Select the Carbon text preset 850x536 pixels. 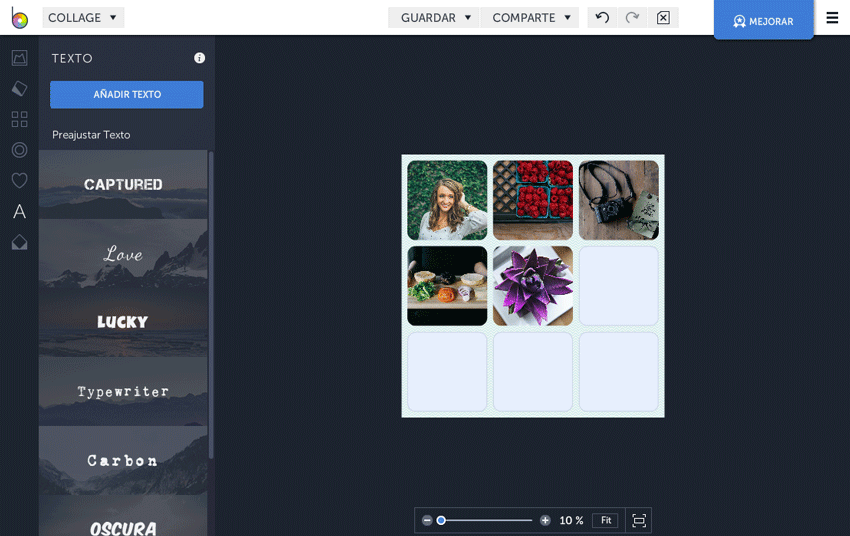tap(123, 460)
